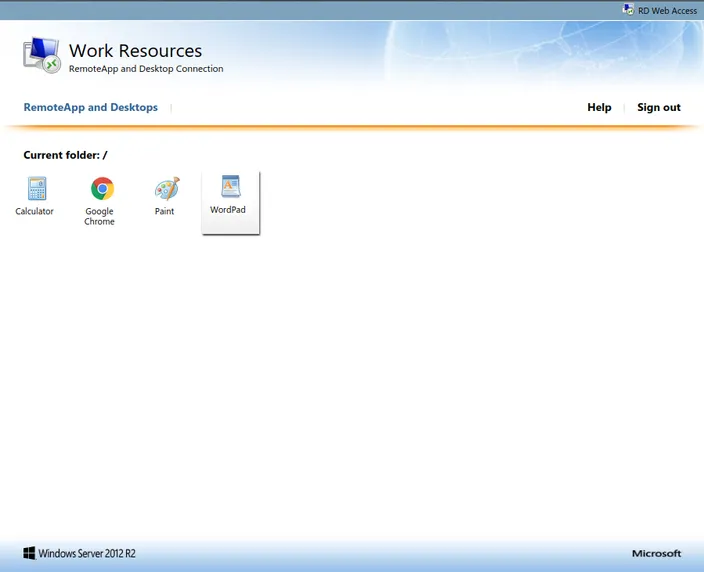This screenshot has height=572, width=704.
Task: Open the Help link
Action: tap(599, 107)
